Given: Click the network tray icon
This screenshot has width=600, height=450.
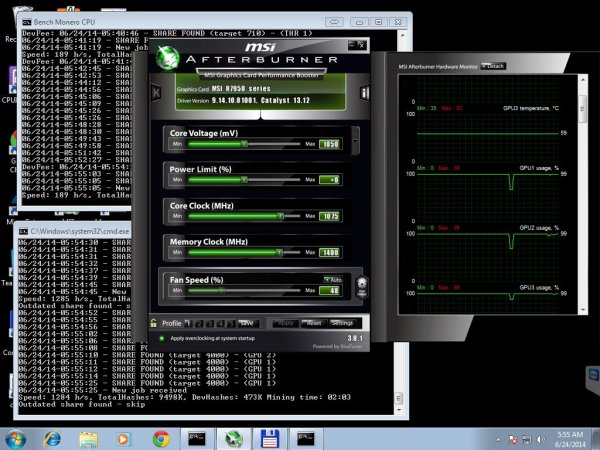Looking at the screenshot, I should click(527, 440).
